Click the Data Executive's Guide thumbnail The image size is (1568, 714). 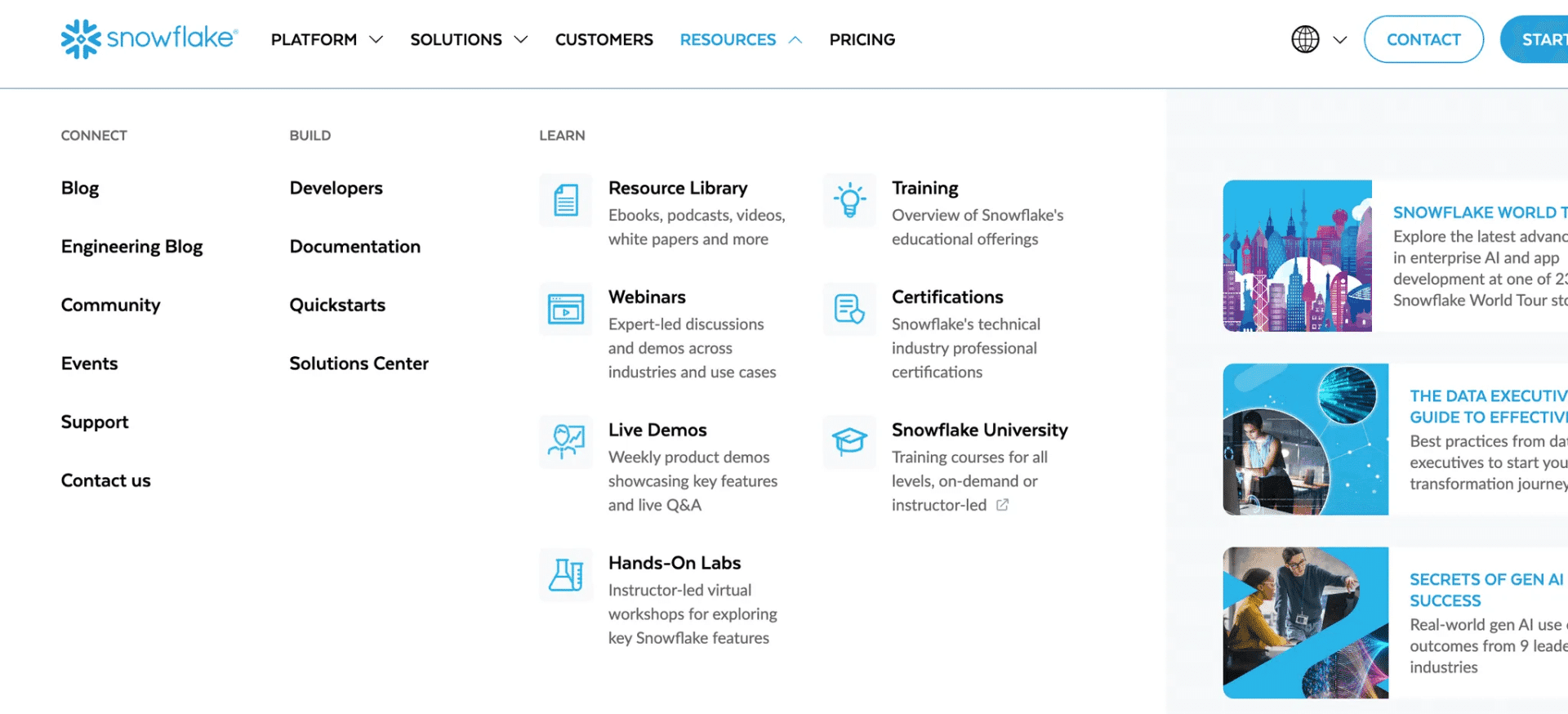1306,440
